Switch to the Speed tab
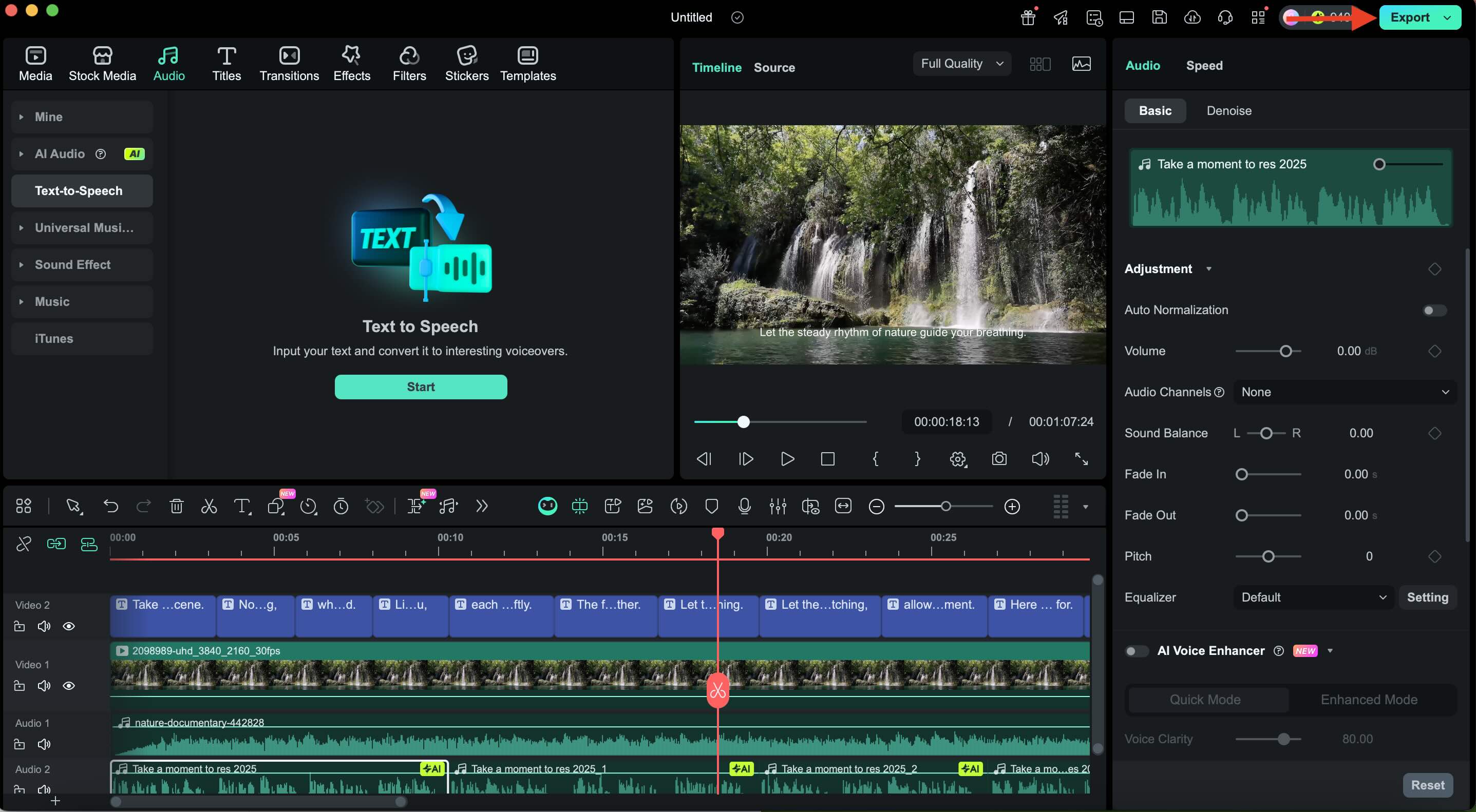This screenshot has width=1476, height=812. click(1204, 65)
